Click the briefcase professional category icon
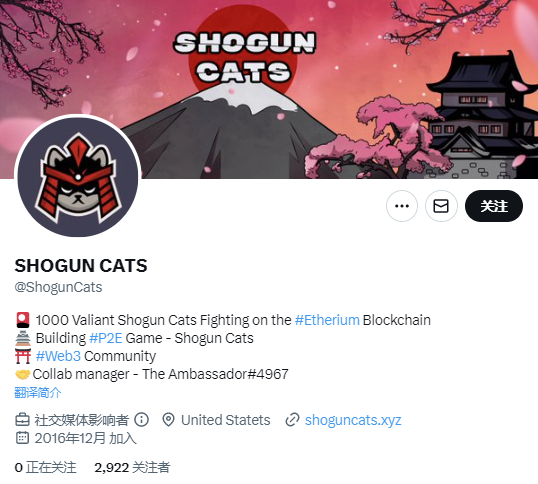This screenshot has width=538, height=484. (x=22, y=420)
